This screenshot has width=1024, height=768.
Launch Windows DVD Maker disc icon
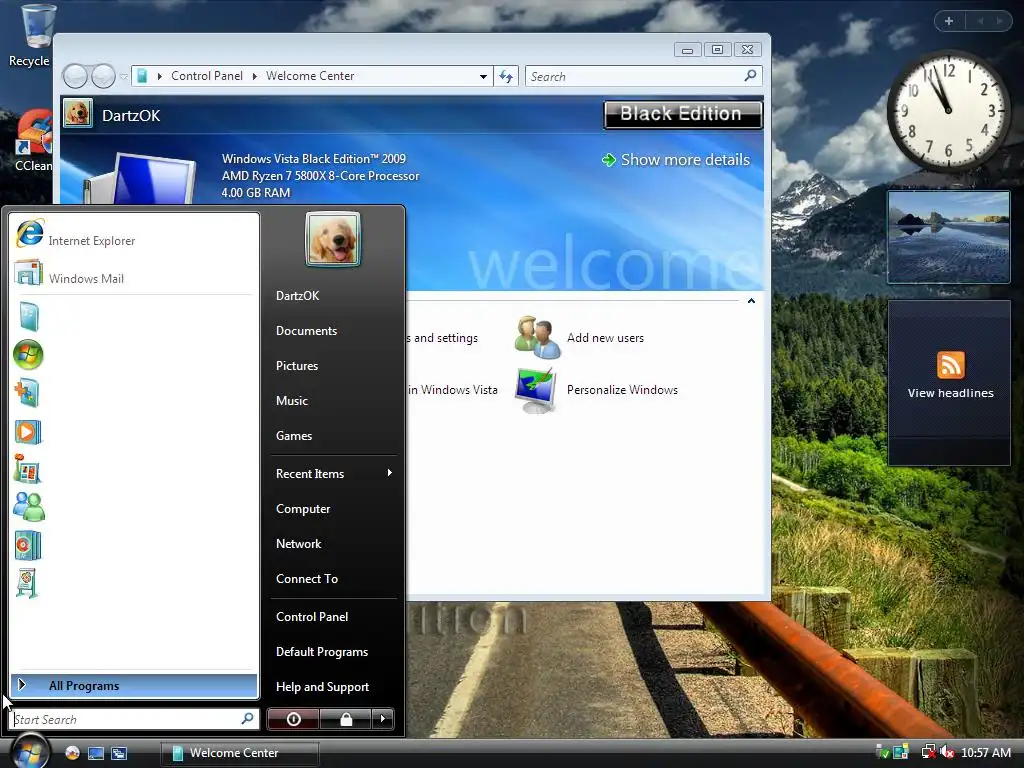tap(28, 545)
